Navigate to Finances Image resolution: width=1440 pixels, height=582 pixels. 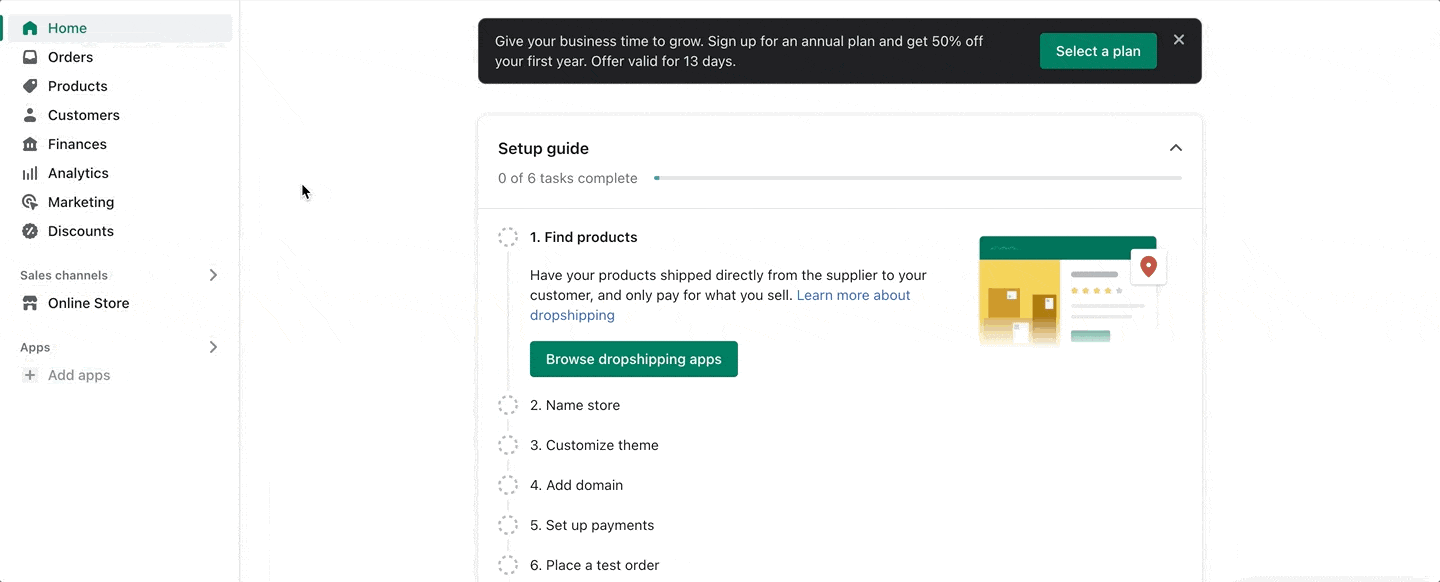pyautogui.click(x=77, y=144)
